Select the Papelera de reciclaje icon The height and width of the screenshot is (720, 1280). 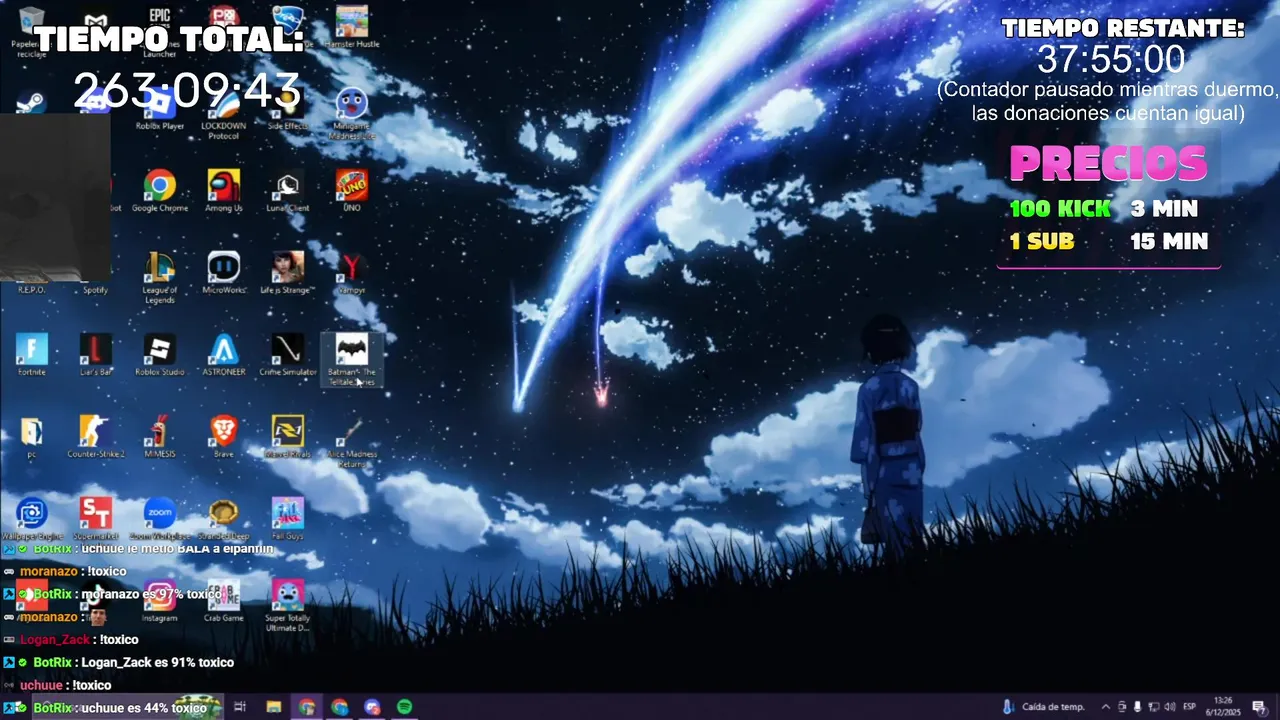[x=31, y=32]
